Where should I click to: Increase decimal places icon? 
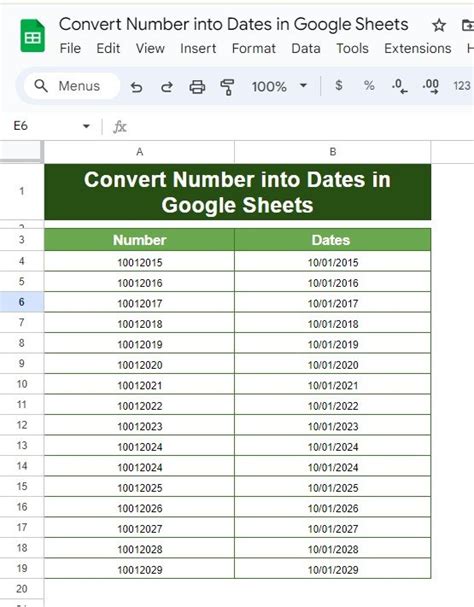point(431,86)
